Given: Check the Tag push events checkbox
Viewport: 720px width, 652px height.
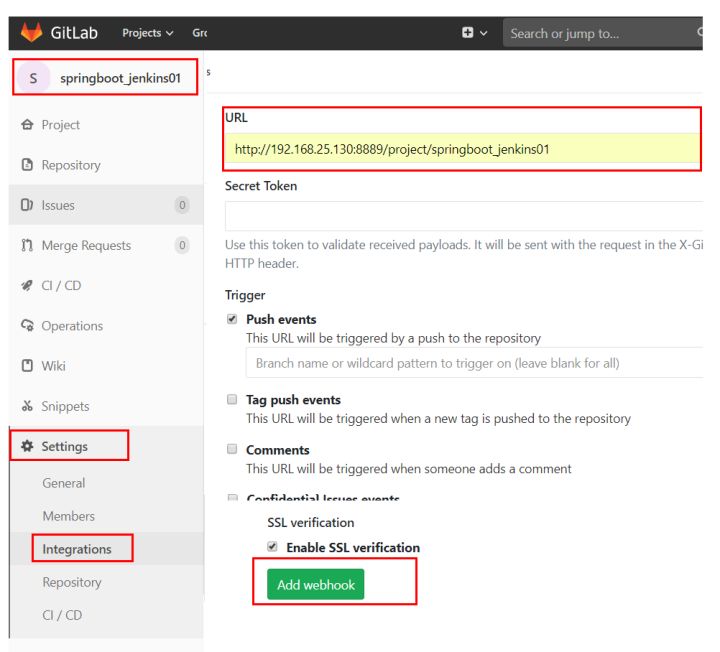Looking at the screenshot, I should [232, 399].
